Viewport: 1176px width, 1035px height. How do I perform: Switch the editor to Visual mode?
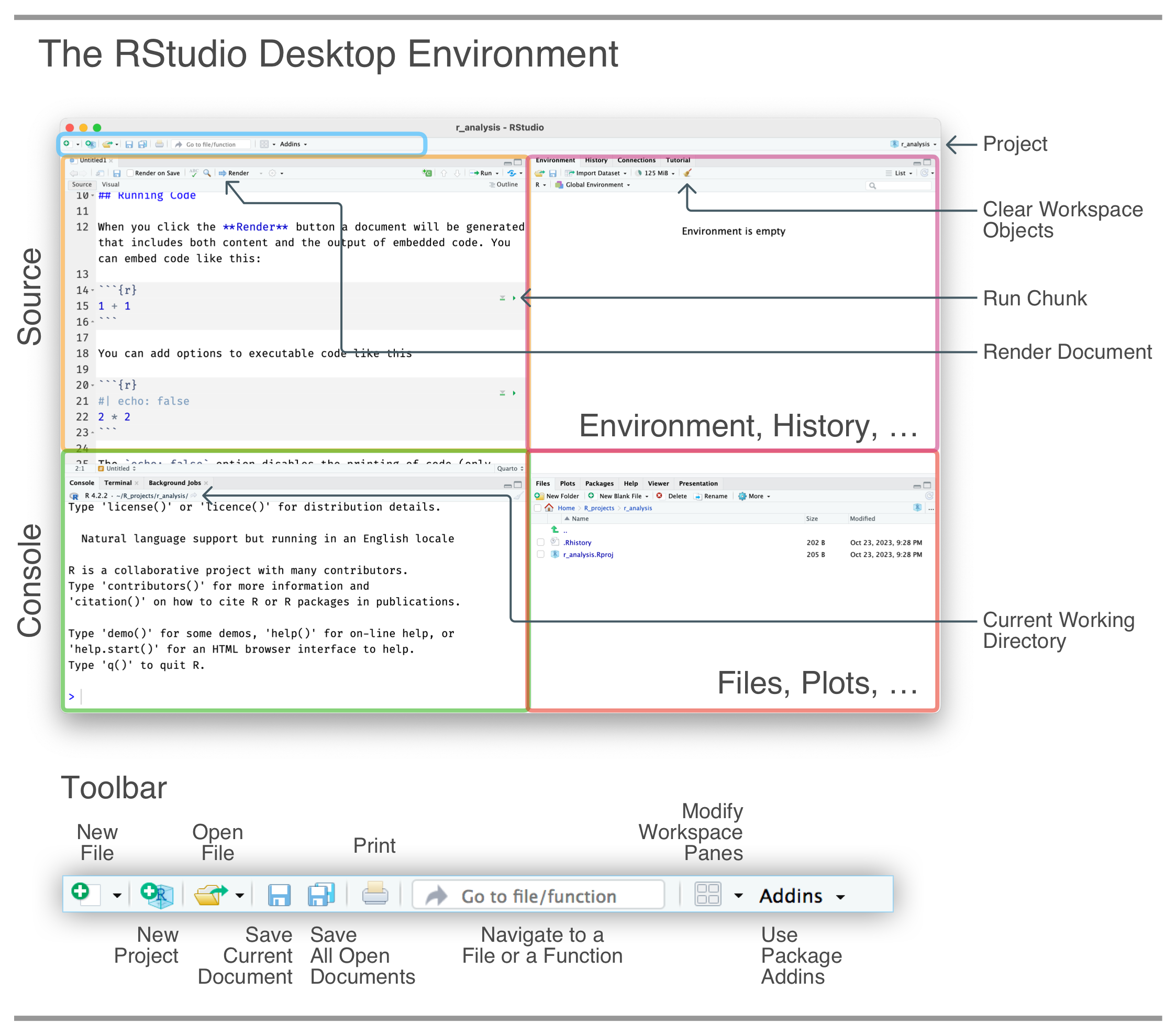(x=110, y=185)
